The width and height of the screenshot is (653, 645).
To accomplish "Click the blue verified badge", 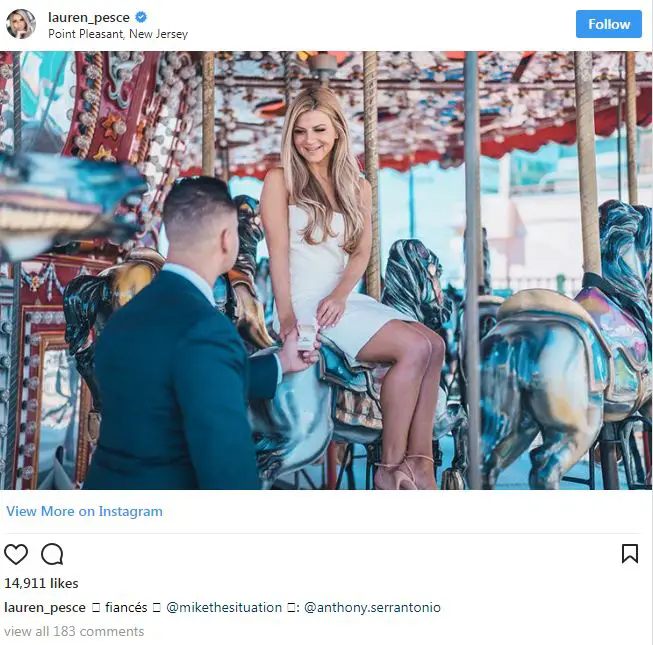I will pyautogui.click(x=142, y=17).
